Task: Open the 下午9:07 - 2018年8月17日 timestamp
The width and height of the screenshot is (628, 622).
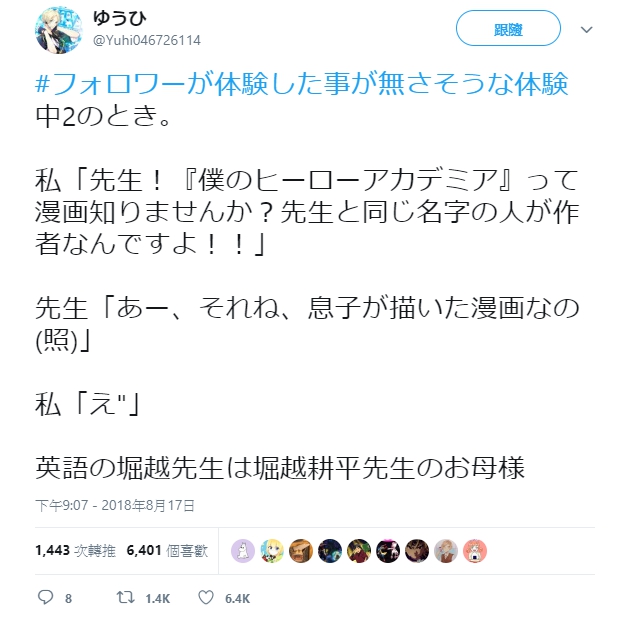Action: pos(115,505)
